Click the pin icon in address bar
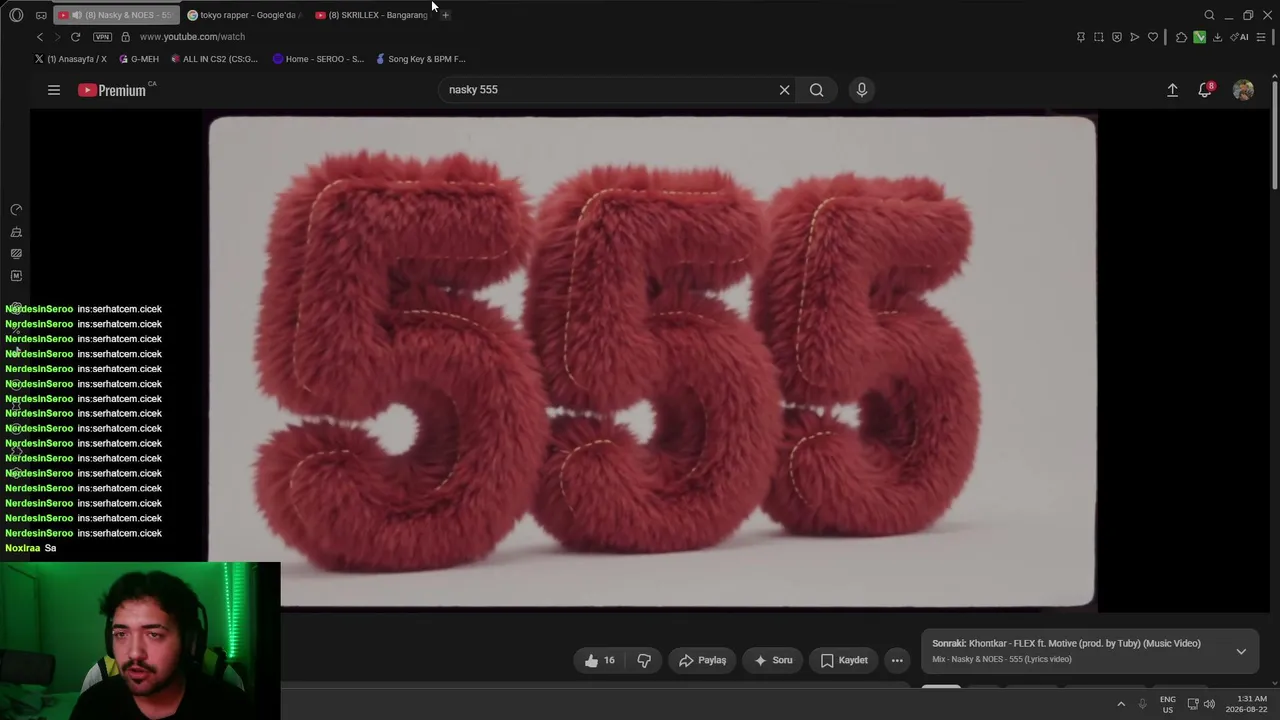This screenshot has width=1280, height=720. click(1080, 37)
